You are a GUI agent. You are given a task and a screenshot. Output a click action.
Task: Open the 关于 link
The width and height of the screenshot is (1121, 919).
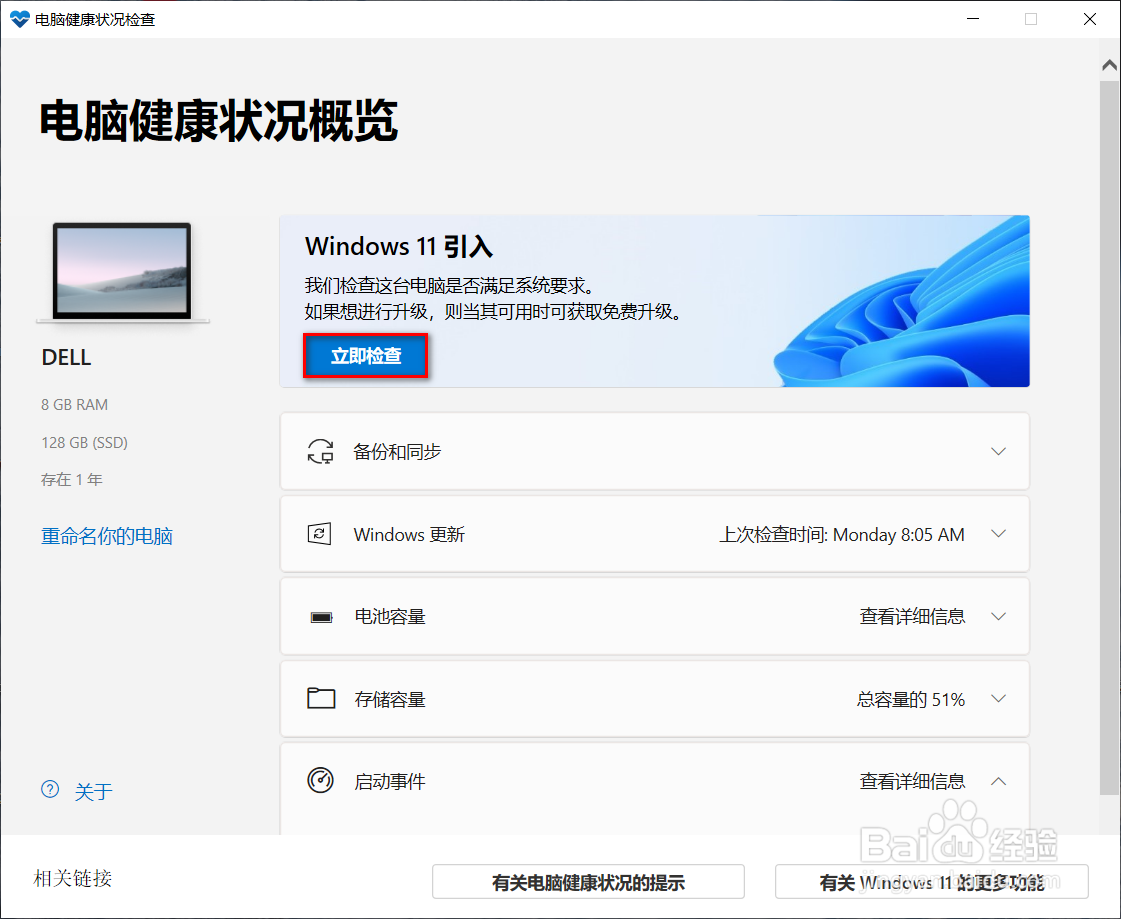click(94, 791)
